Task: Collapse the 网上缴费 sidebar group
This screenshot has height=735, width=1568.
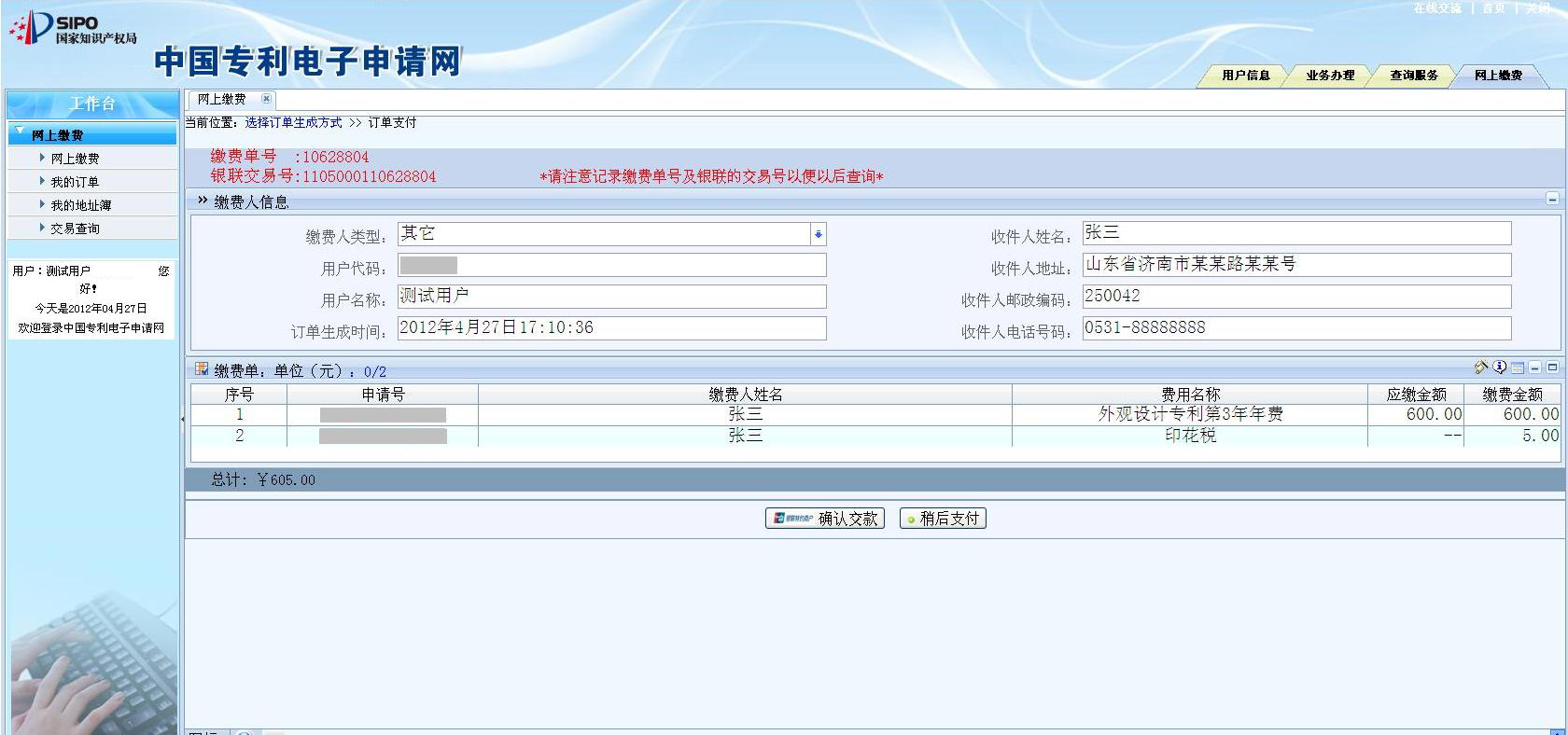Action: click(21, 133)
